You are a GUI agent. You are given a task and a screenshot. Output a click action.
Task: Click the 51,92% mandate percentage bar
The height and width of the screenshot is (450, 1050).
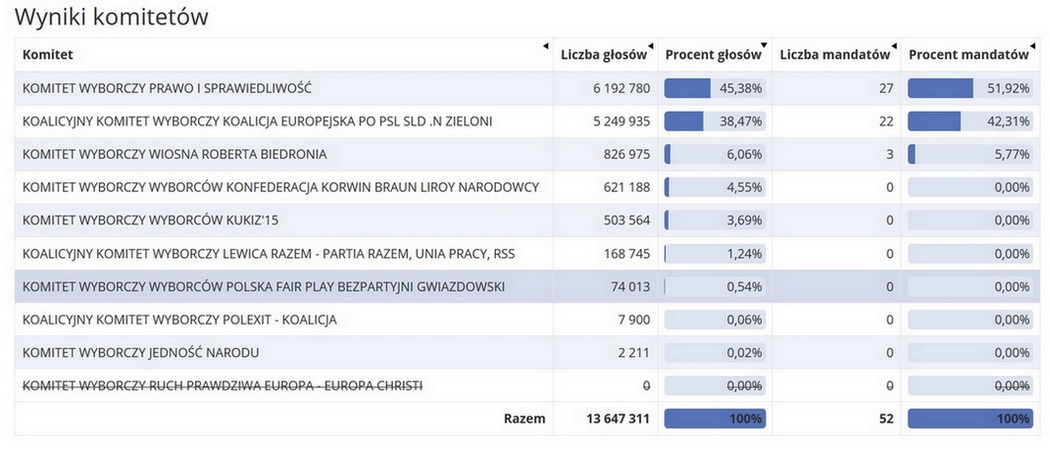(970, 88)
